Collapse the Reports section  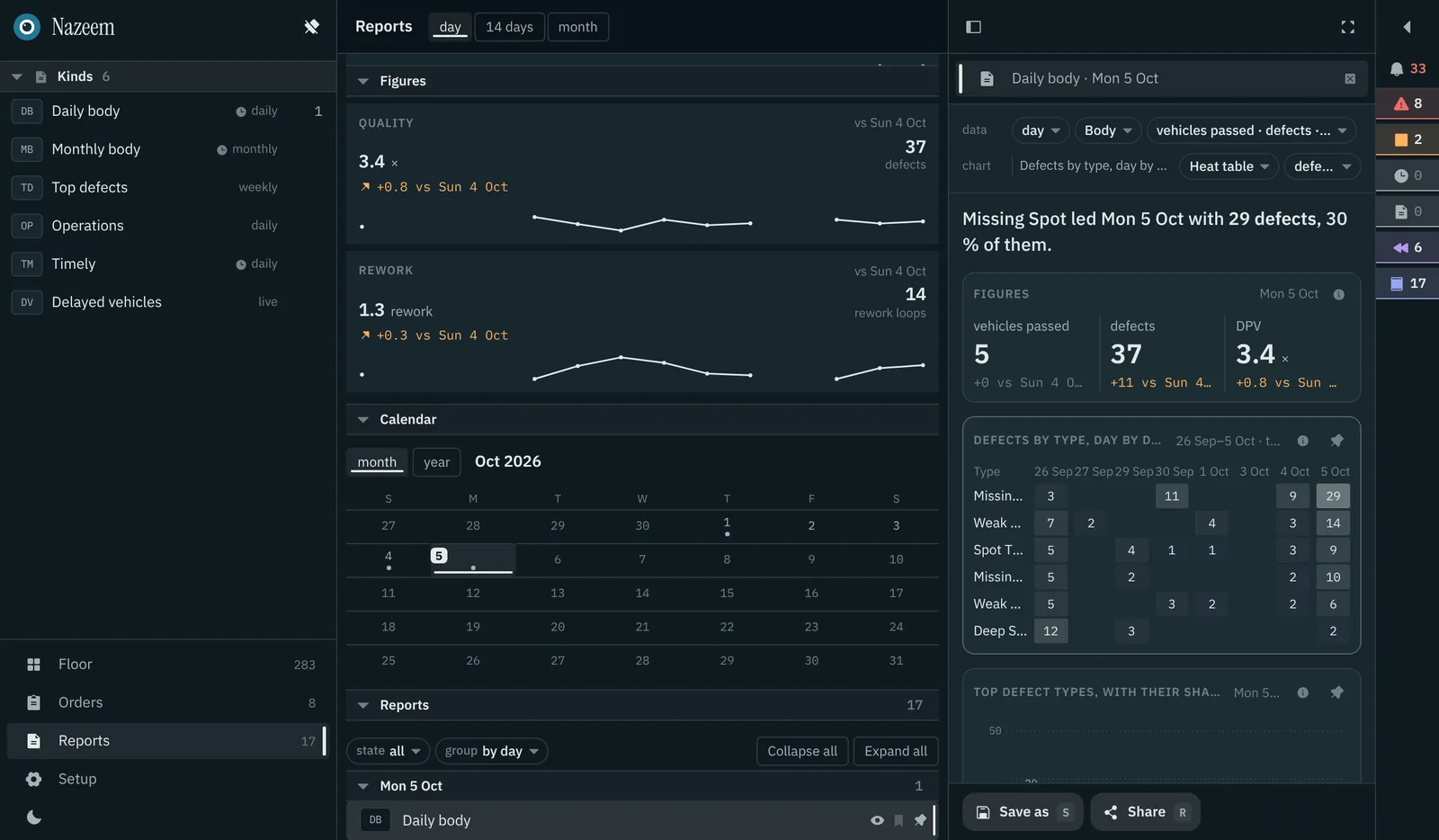pos(363,706)
